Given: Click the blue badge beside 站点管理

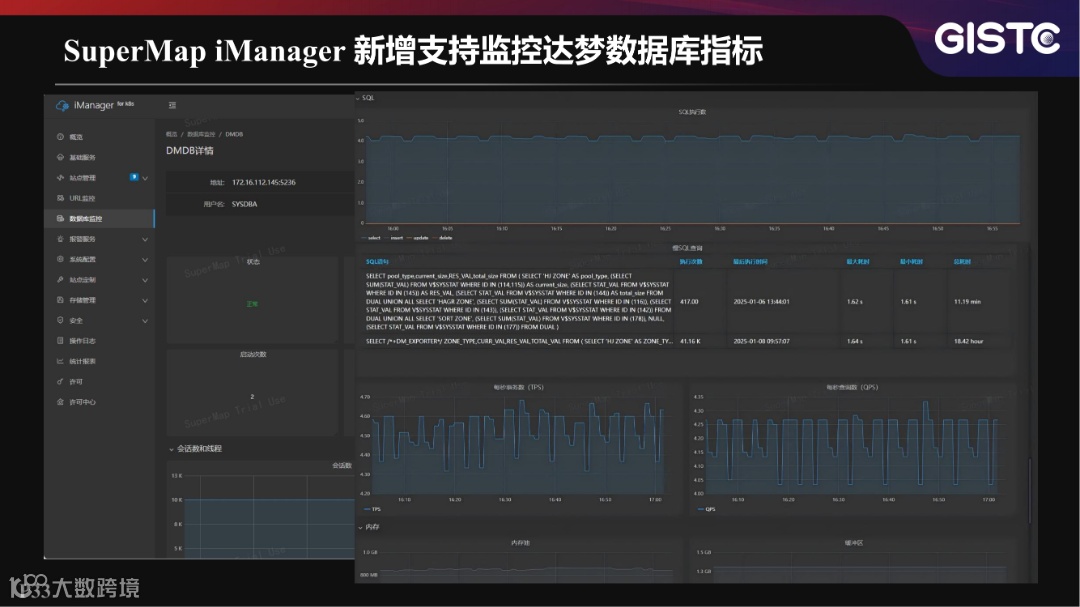Looking at the screenshot, I should click(x=134, y=177).
